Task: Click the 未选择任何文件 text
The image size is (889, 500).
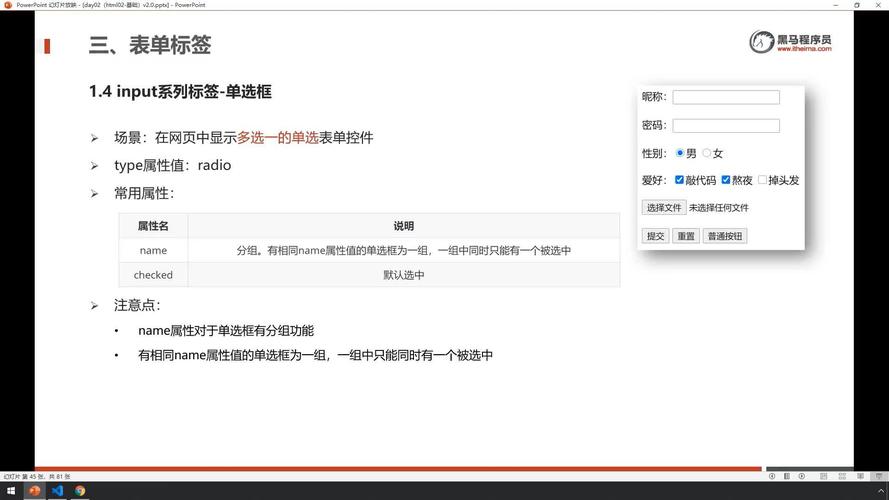Action: click(x=718, y=207)
